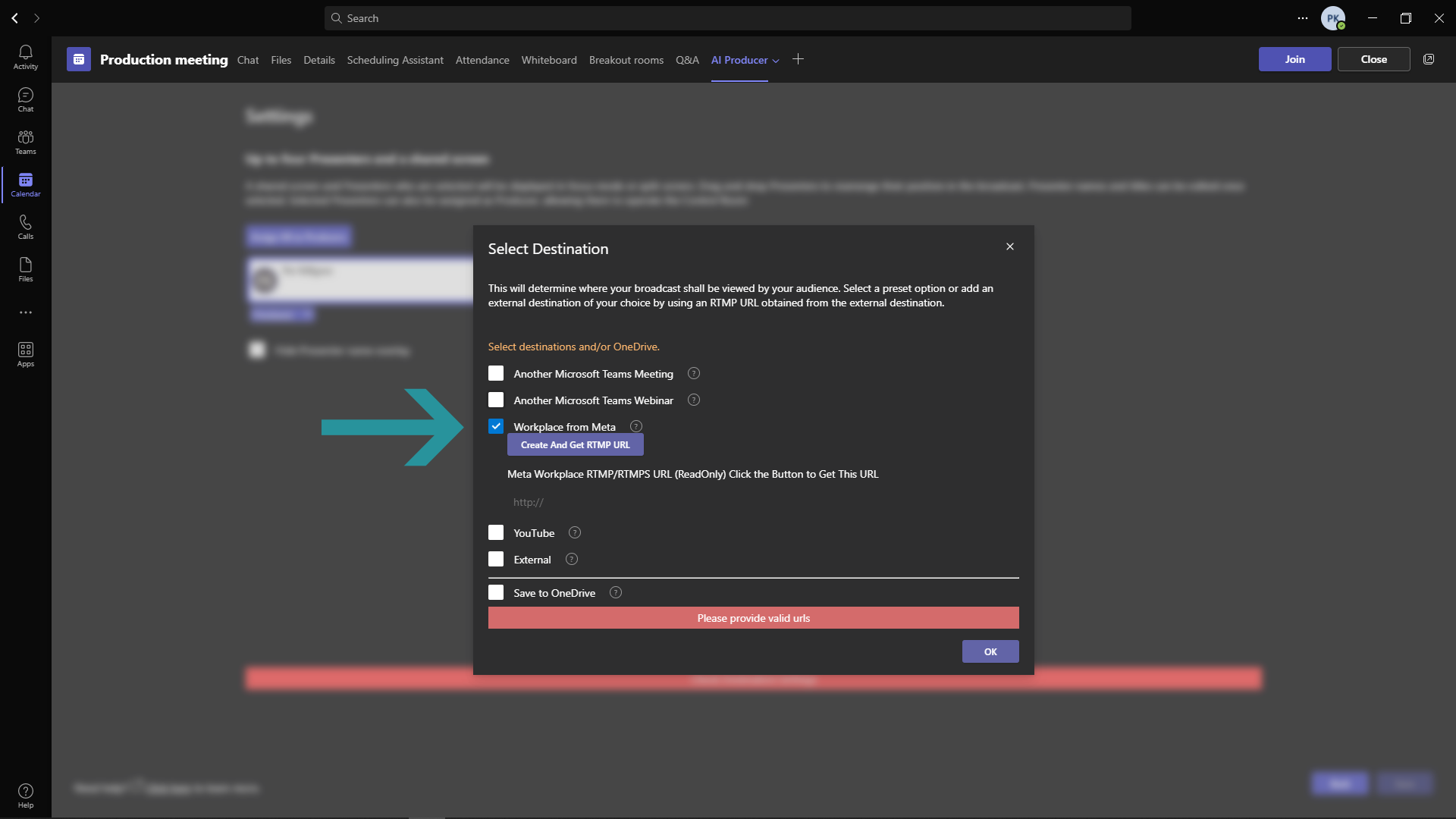Open Chat in the left sidebar

pos(26,99)
